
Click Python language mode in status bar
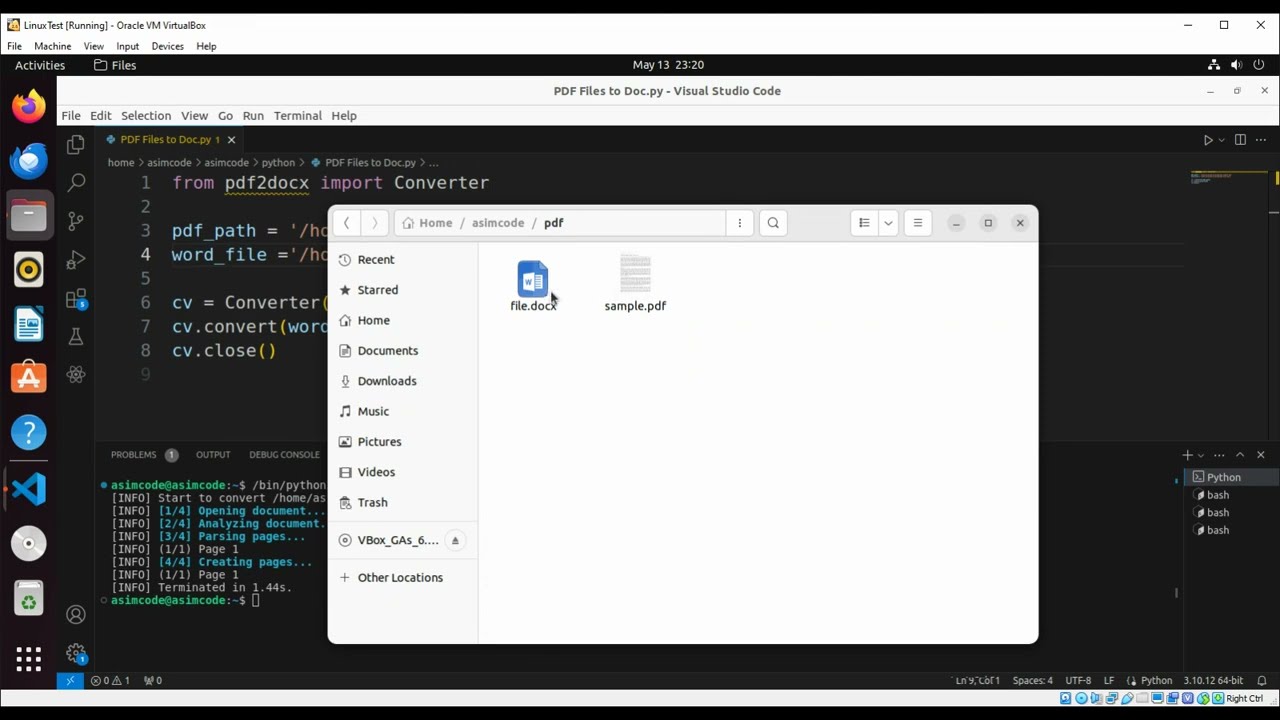click(1157, 681)
